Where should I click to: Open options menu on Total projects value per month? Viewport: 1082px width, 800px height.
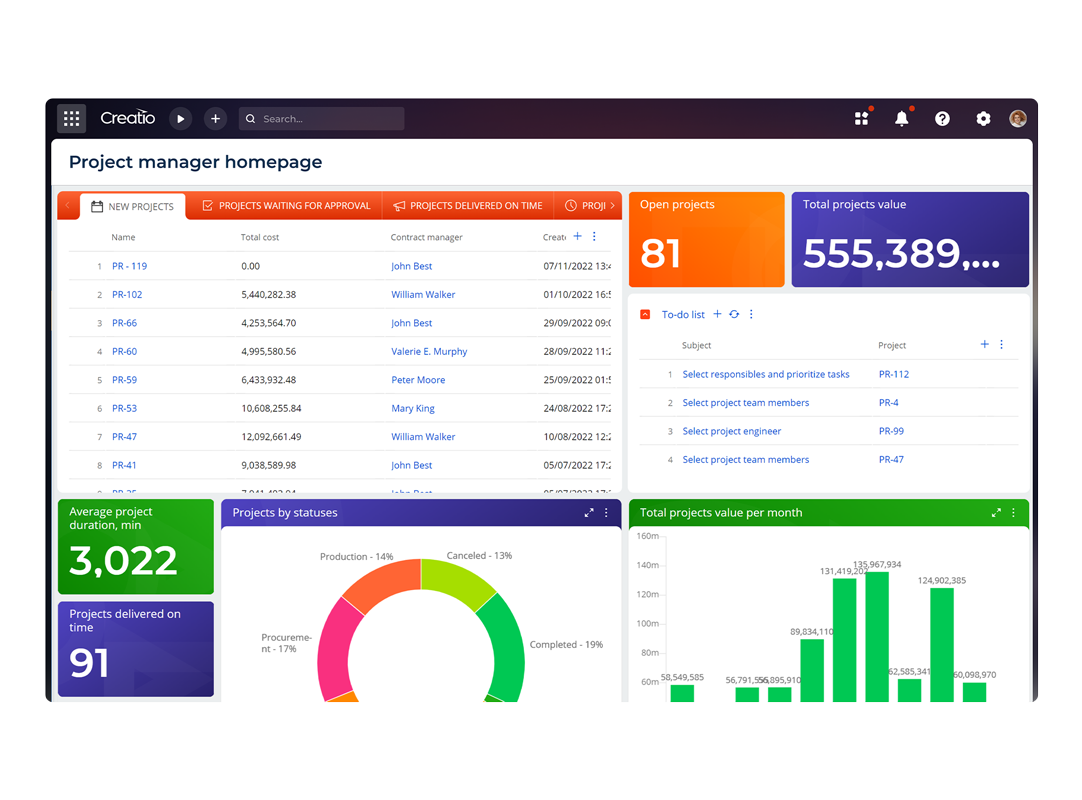pos(1013,512)
